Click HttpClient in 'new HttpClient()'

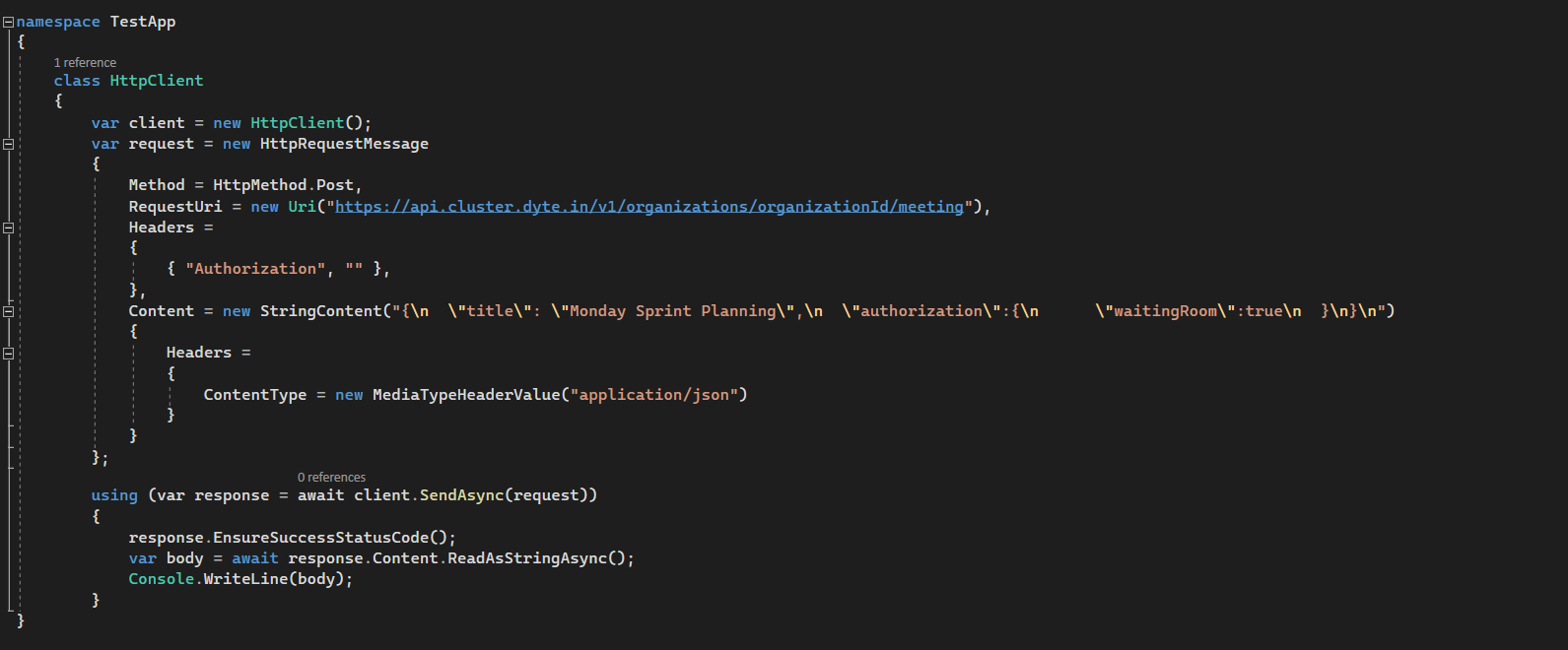point(297,123)
